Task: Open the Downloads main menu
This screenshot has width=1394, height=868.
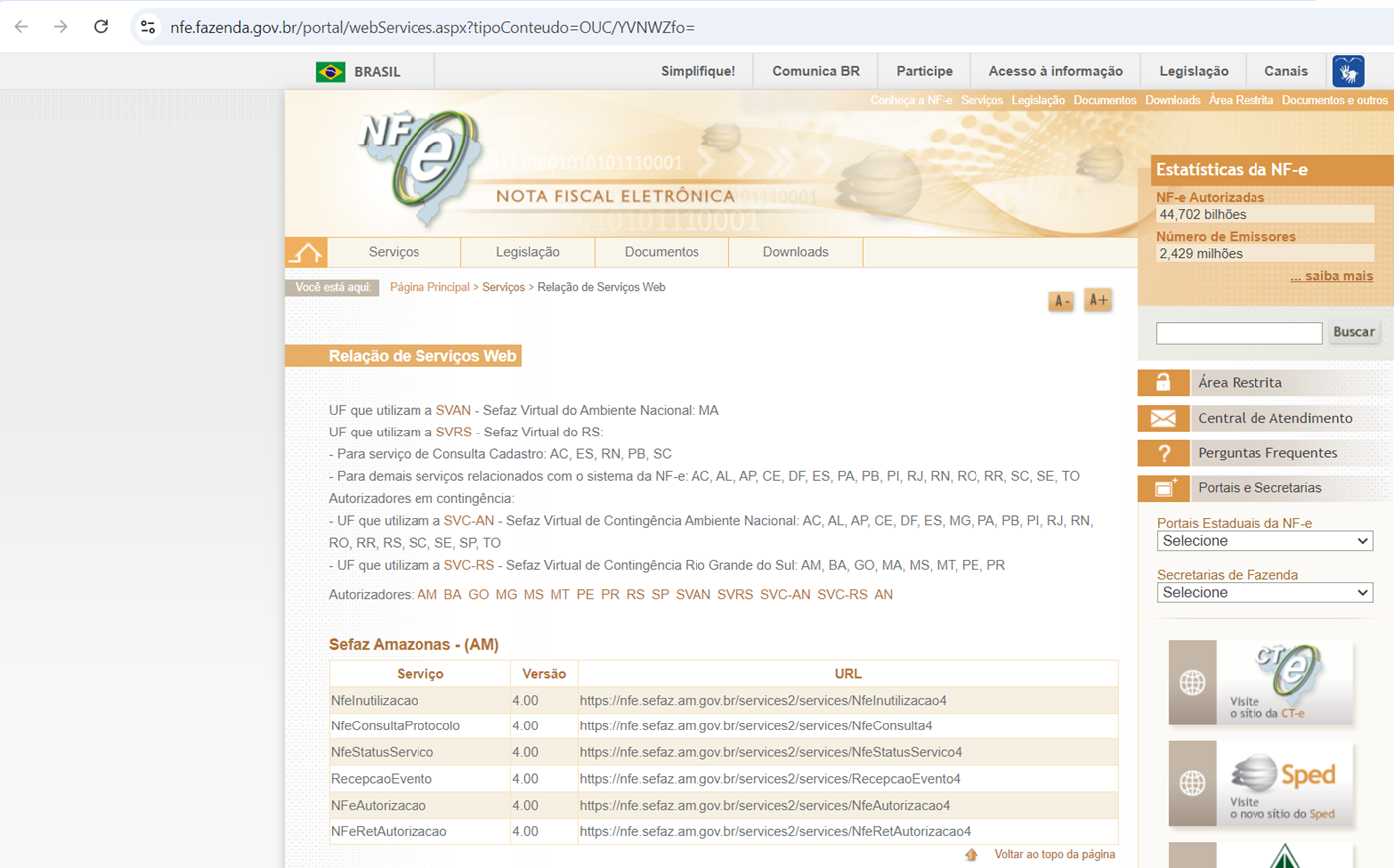Action: coord(795,253)
